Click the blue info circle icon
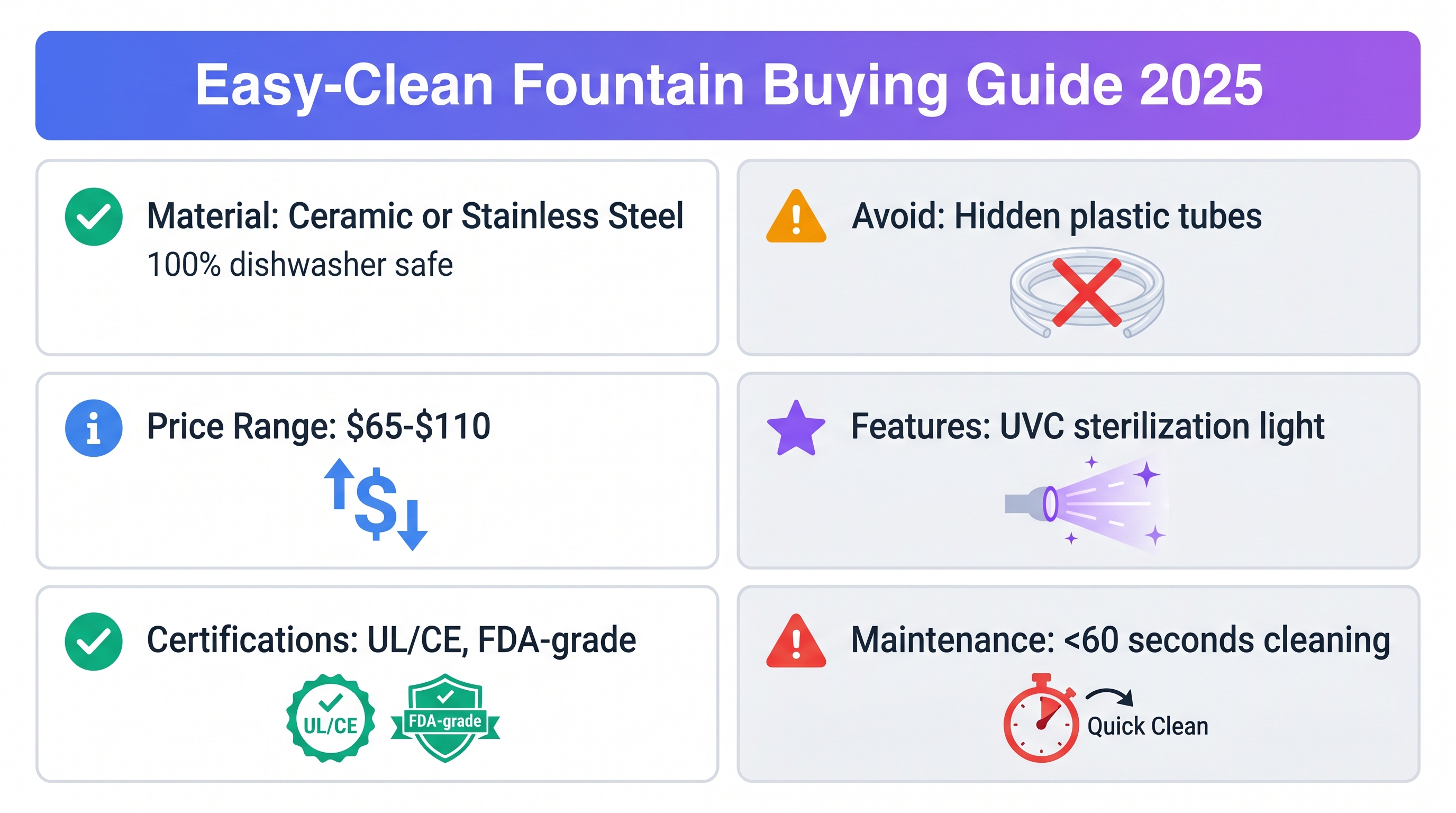Screen dimensions: 1456x813 click(x=93, y=428)
